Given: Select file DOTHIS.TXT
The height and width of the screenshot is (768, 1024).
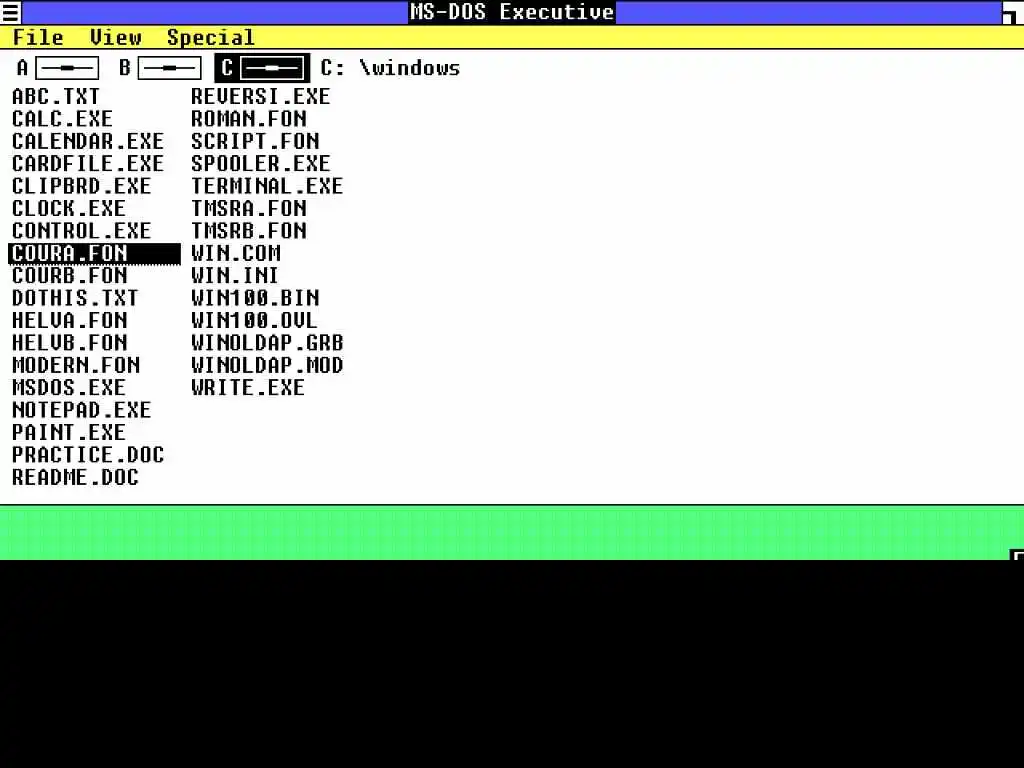Looking at the screenshot, I should tap(76, 298).
